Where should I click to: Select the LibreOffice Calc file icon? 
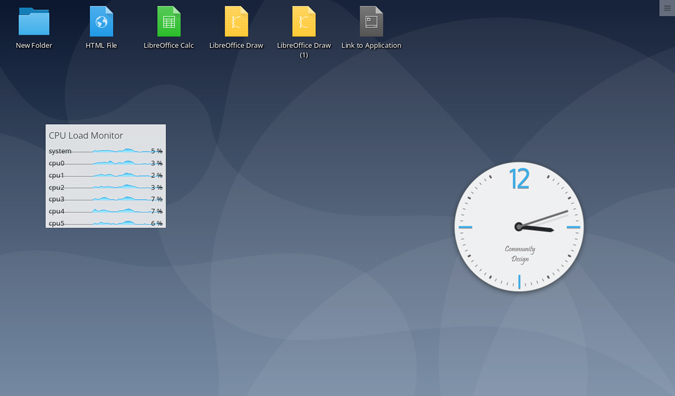tap(169, 22)
